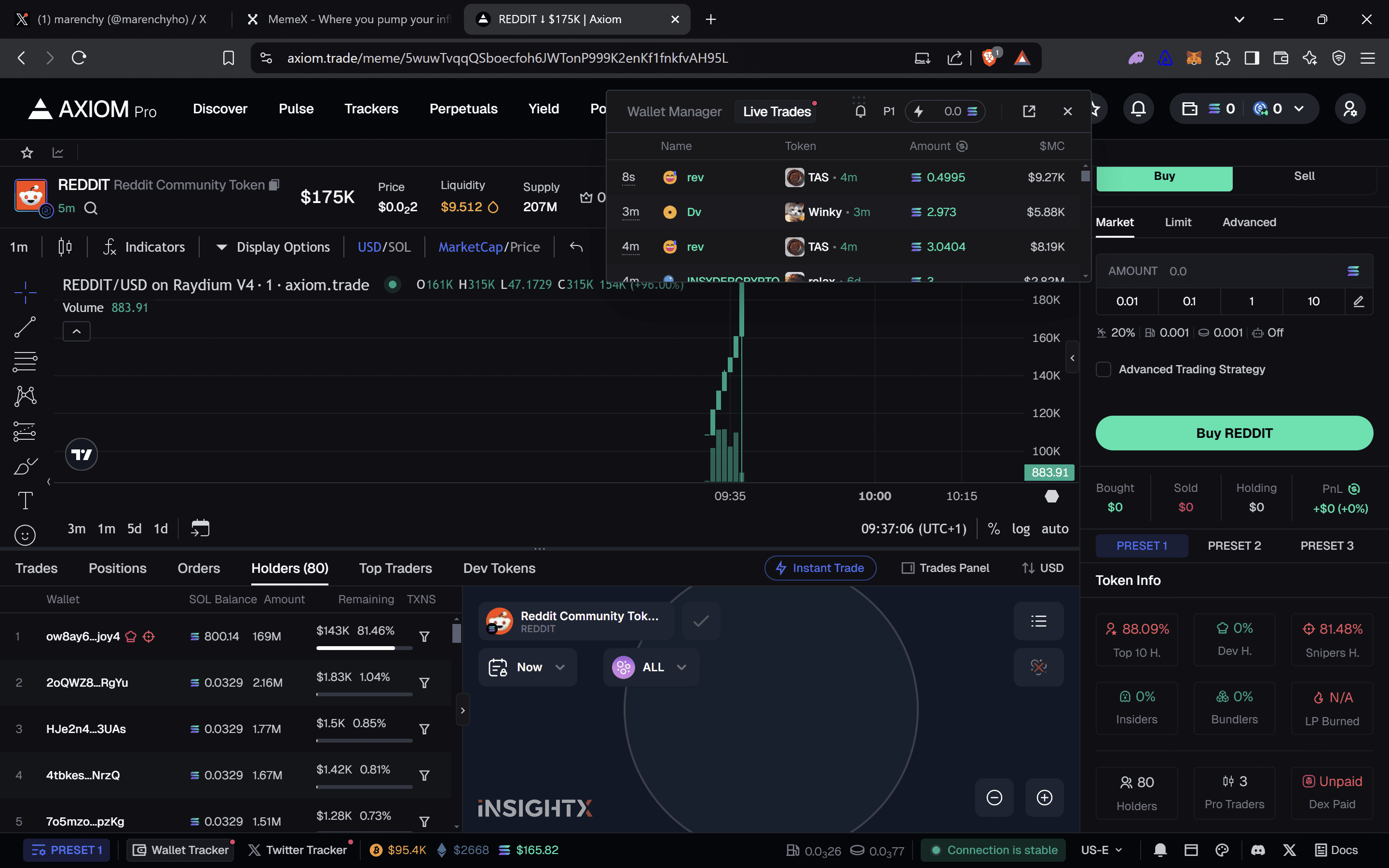This screenshot has height=868, width=1389.
Task: Enable Advanced Trading Strategy checkbox
Action: [1103, 370]
